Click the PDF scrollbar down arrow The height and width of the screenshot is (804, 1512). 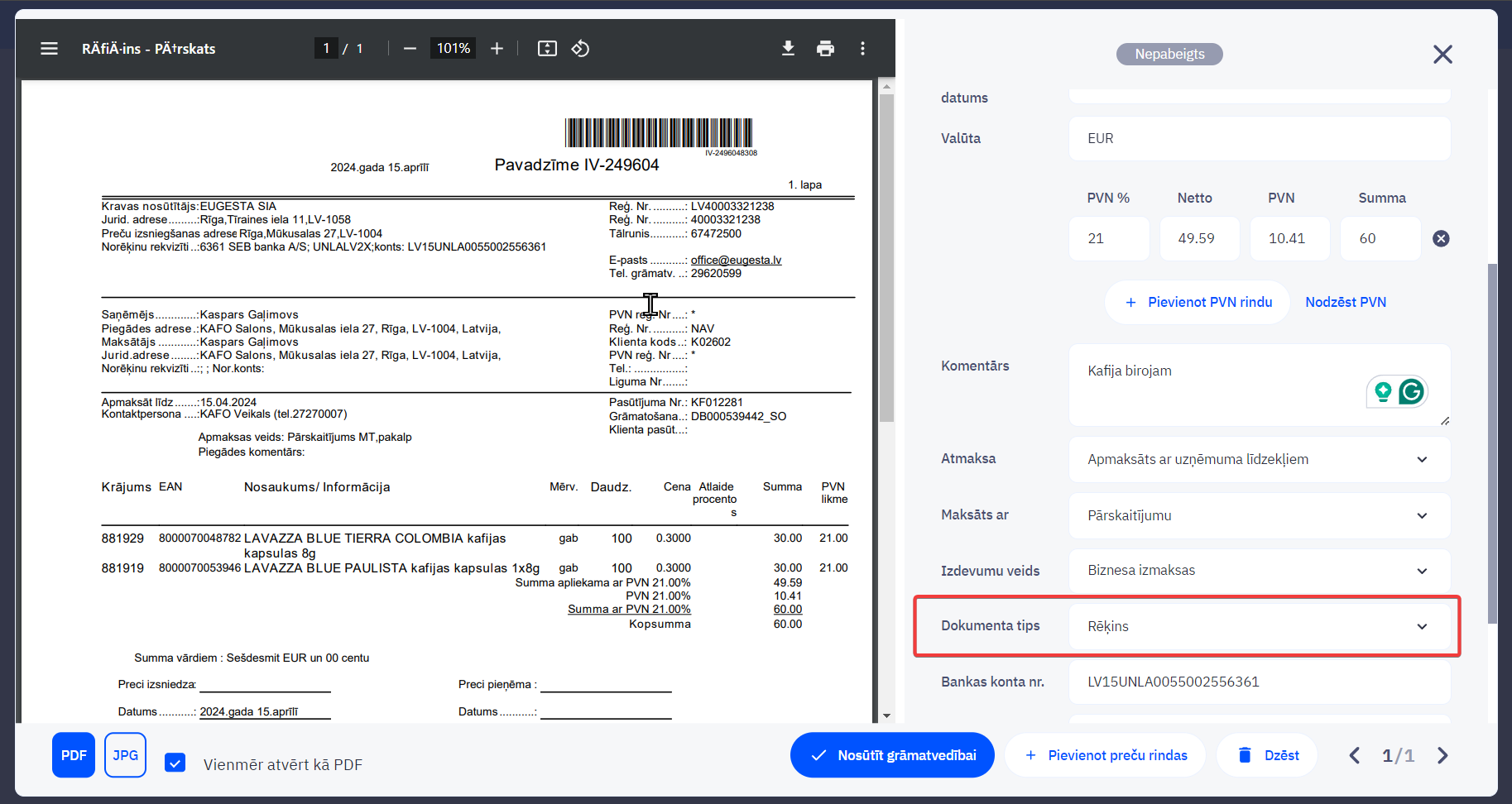click(x=886, y=715)
